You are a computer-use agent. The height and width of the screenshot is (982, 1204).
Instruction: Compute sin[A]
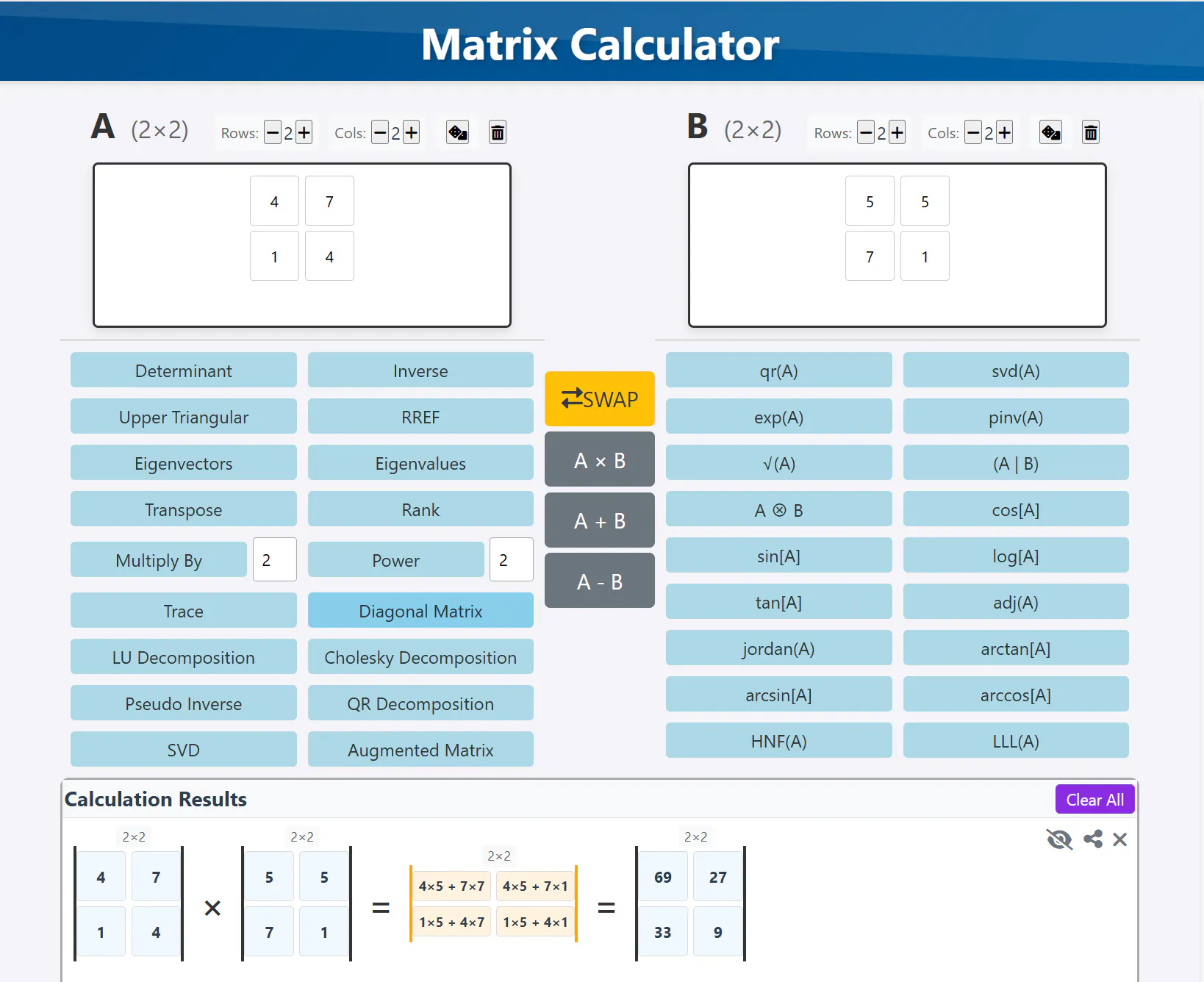coord(778,556)
